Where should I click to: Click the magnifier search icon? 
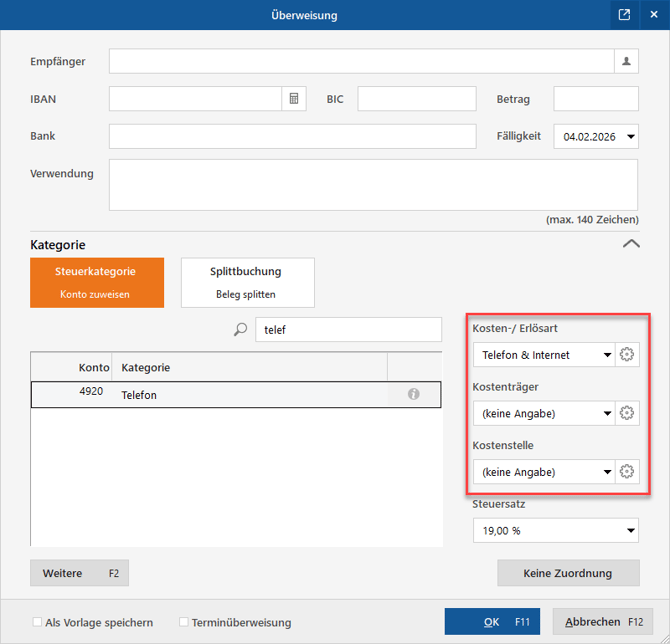point(240,330)
